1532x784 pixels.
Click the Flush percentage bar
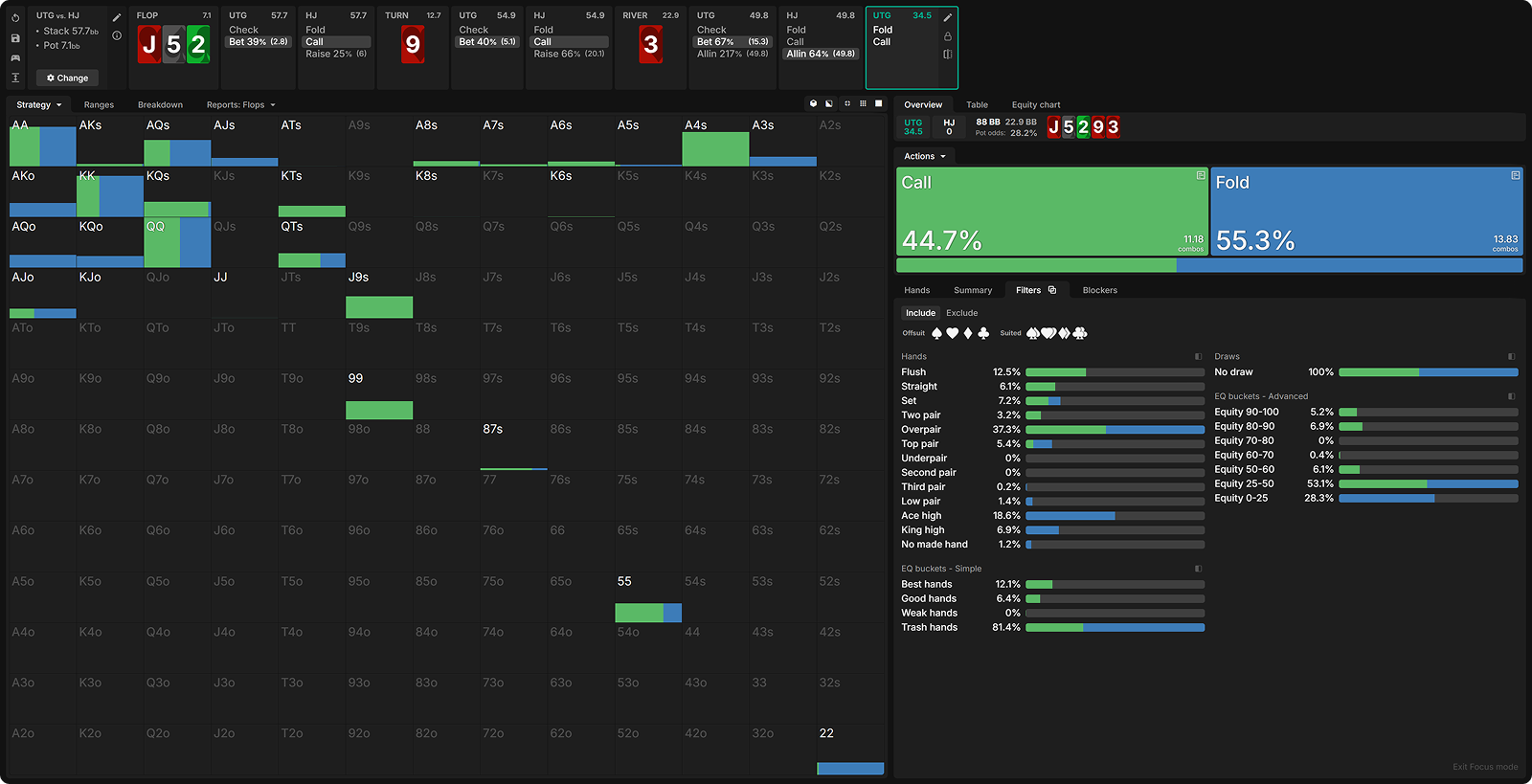coord(1114,372)
